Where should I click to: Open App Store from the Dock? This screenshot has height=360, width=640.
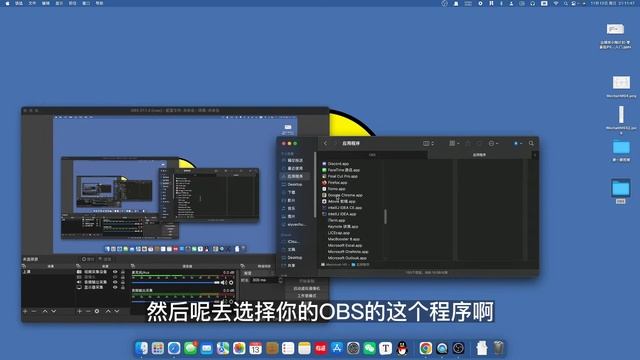(x=337, y=348)
